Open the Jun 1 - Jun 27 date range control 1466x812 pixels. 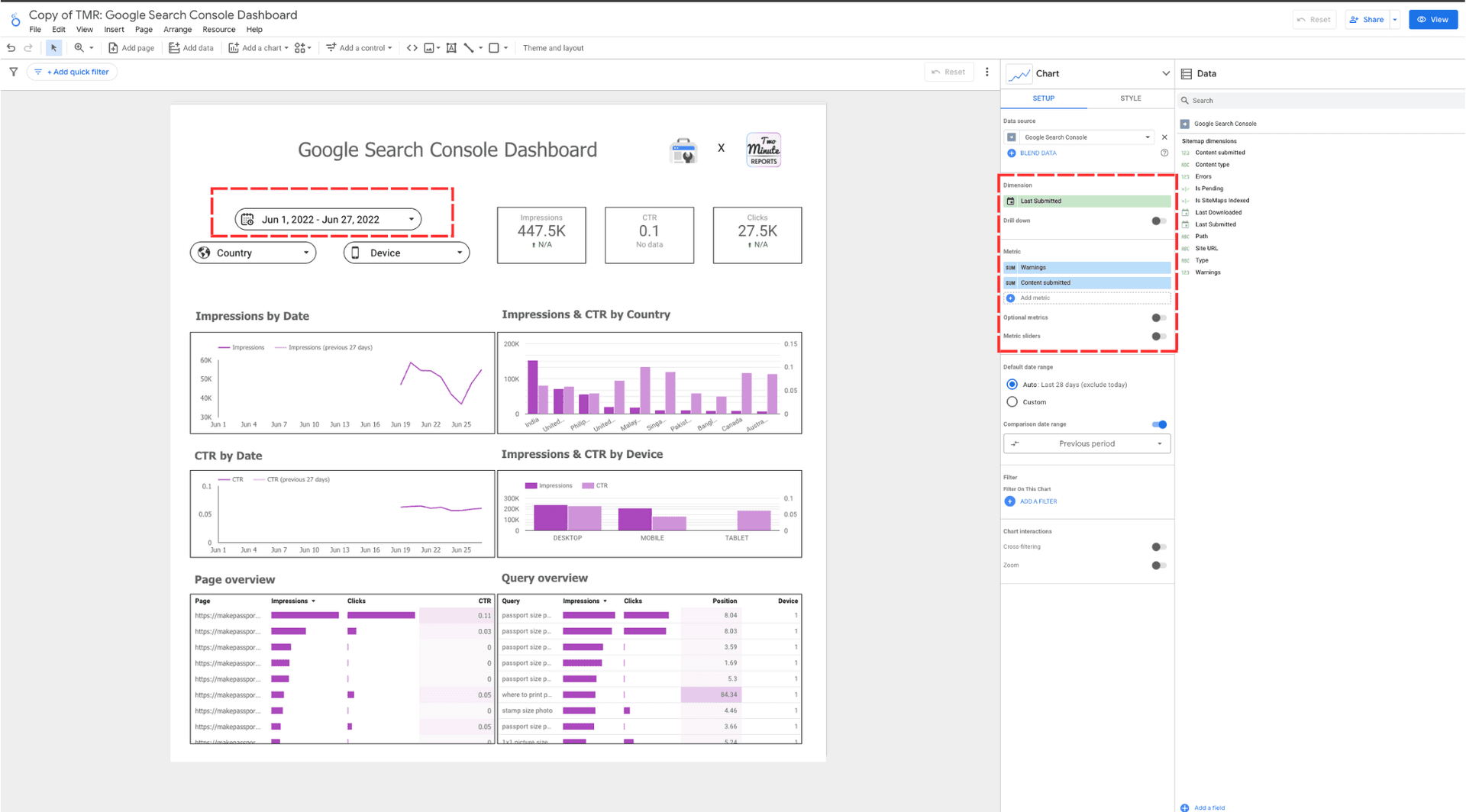(x=328, y=220)
